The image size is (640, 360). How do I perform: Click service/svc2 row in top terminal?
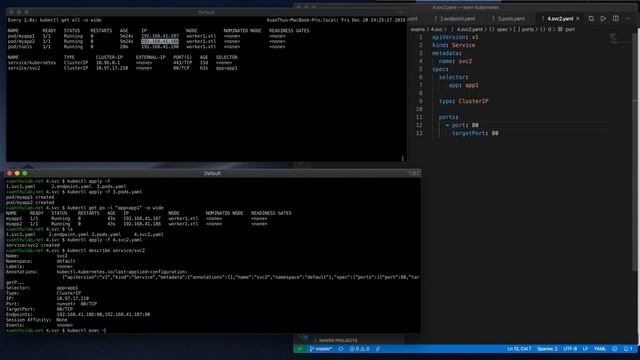122,68
